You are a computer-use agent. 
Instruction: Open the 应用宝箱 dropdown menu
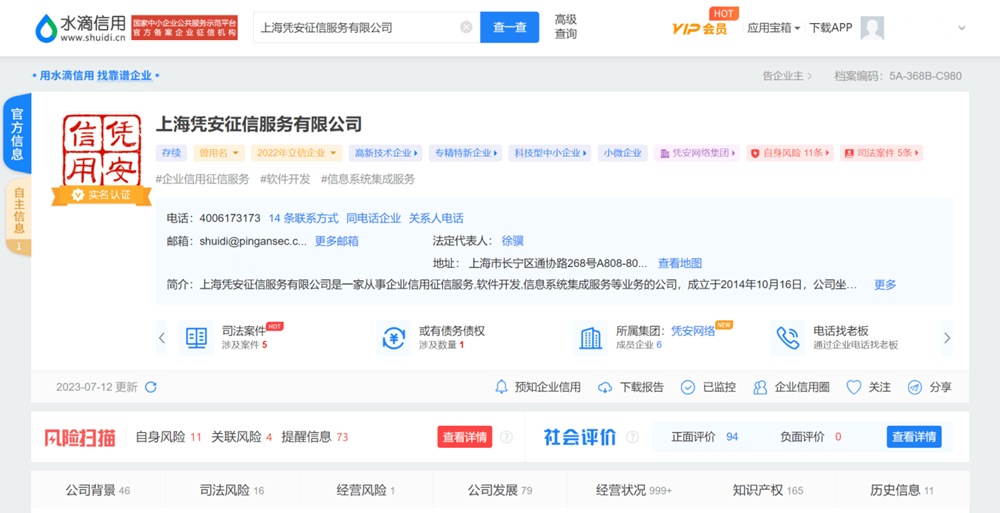click(774, 28)
